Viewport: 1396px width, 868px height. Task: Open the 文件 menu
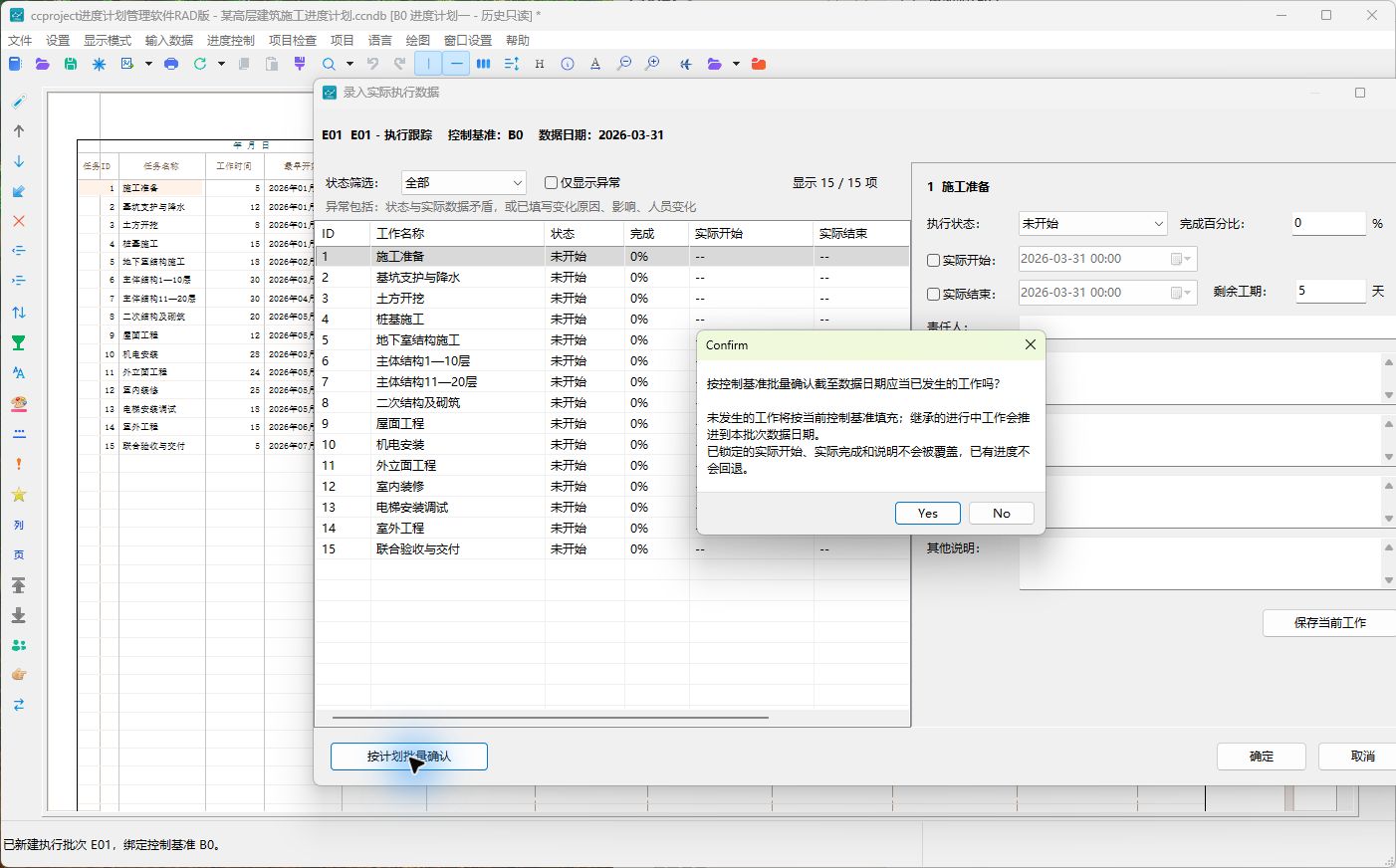coord(20,40)
